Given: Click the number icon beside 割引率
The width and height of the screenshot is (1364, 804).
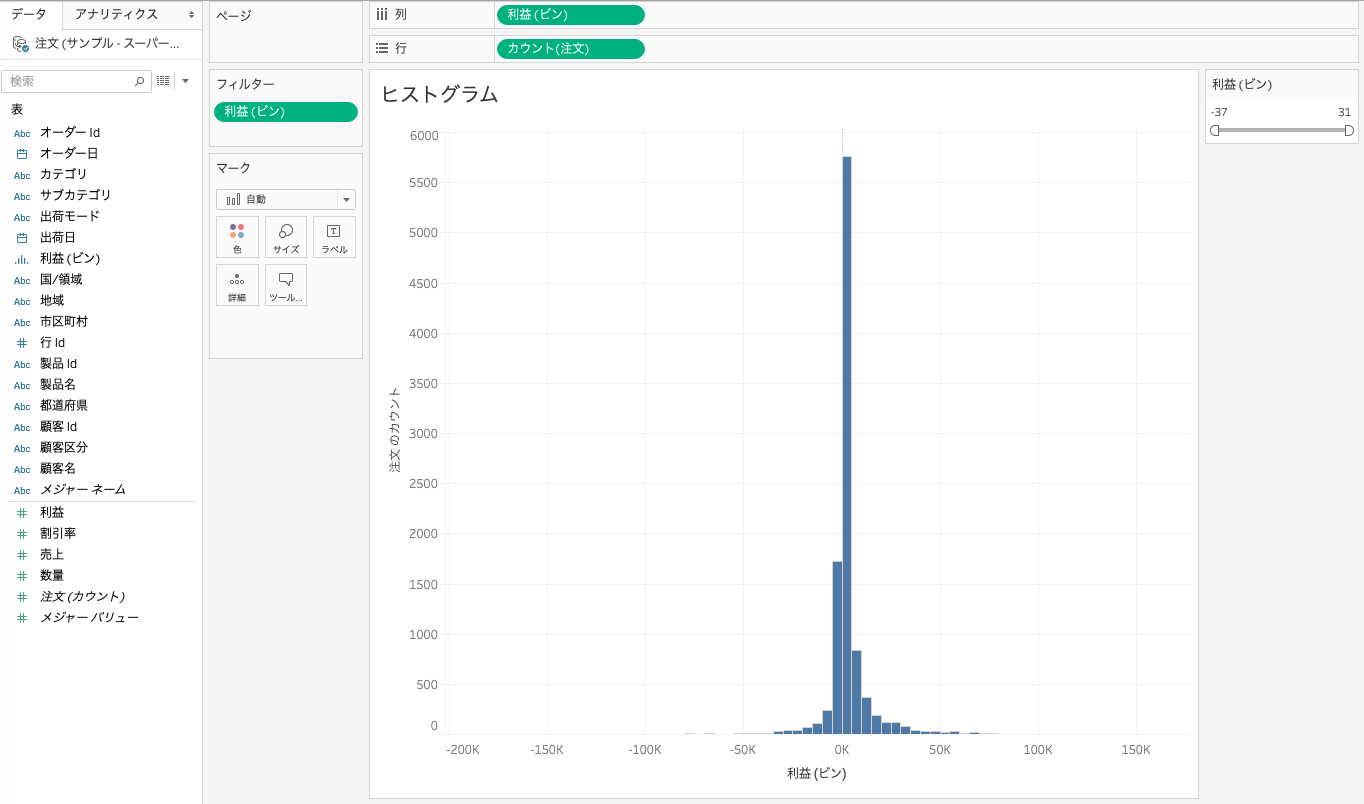Looking at the screenshot, I should click(22, 534).
